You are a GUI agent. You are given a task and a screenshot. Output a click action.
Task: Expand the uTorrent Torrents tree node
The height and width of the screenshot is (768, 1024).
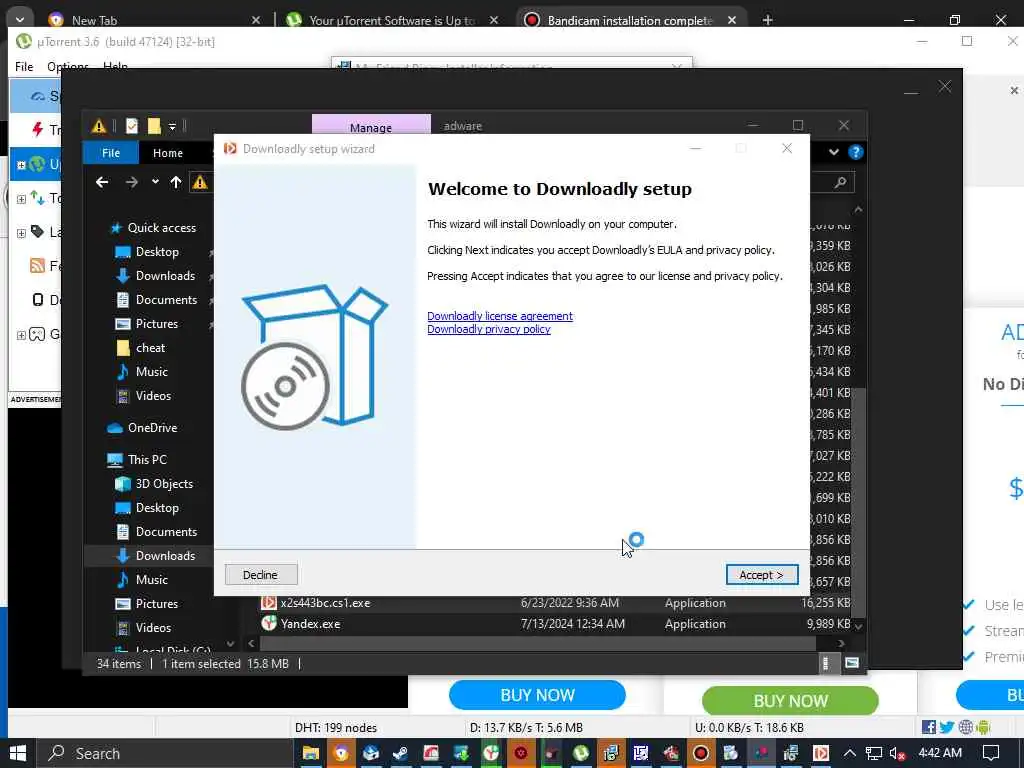(x=21, y=199)
